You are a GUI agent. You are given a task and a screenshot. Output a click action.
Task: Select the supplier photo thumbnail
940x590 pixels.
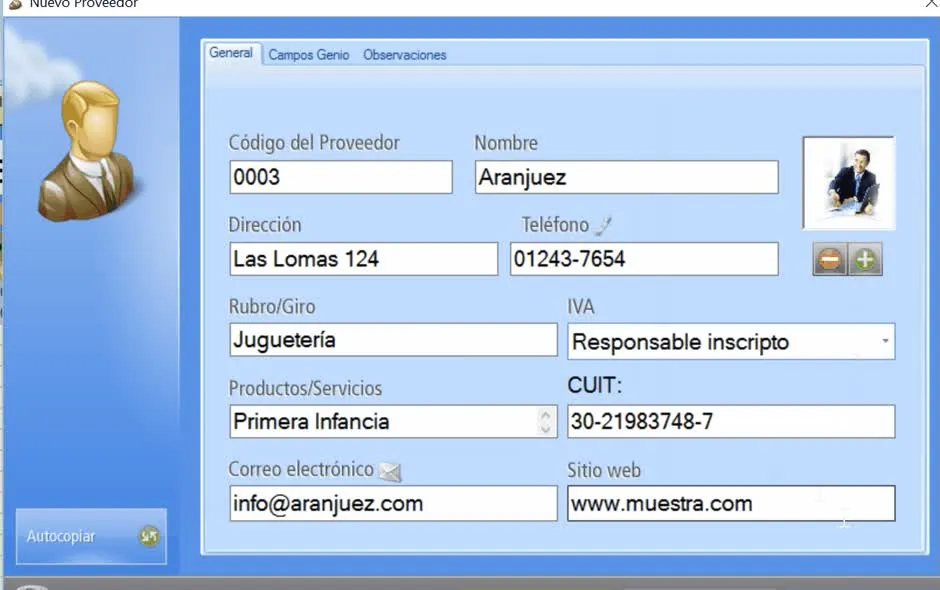pos(849,183)
